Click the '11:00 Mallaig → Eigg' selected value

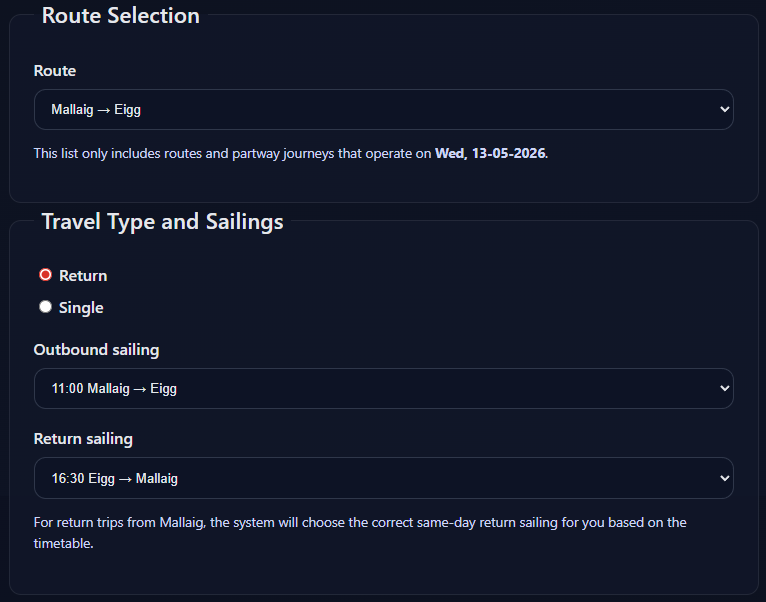114,389
